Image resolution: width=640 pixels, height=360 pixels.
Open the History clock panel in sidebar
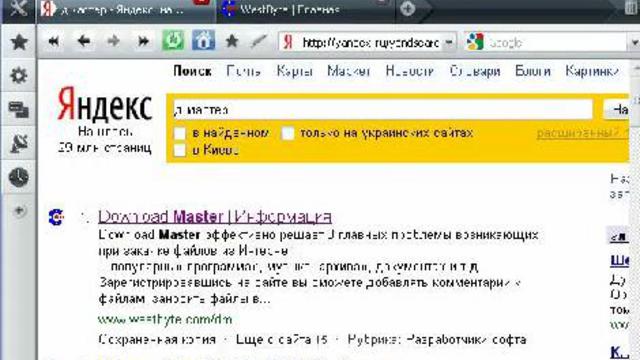point(19,177)
